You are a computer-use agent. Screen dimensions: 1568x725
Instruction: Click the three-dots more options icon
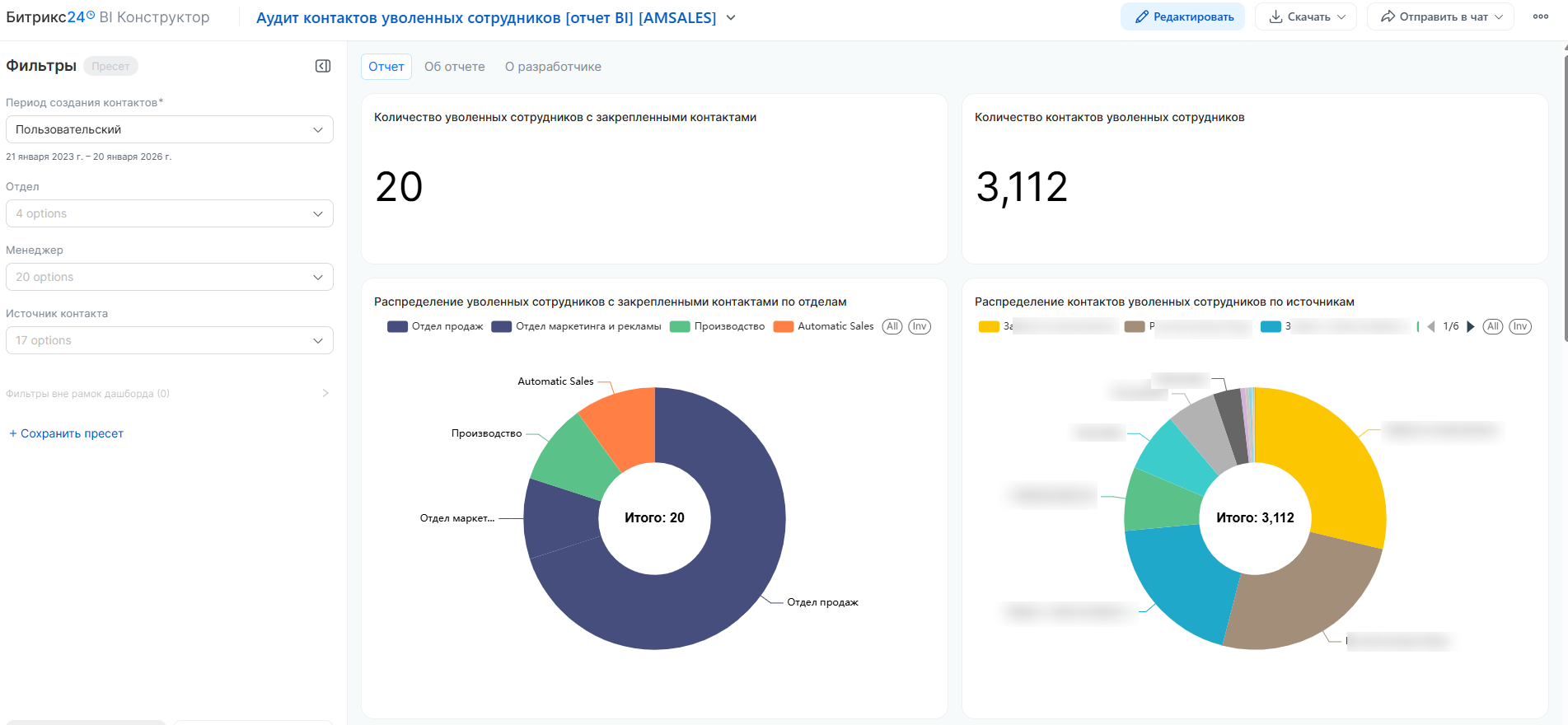click(x=1540, y=16)
